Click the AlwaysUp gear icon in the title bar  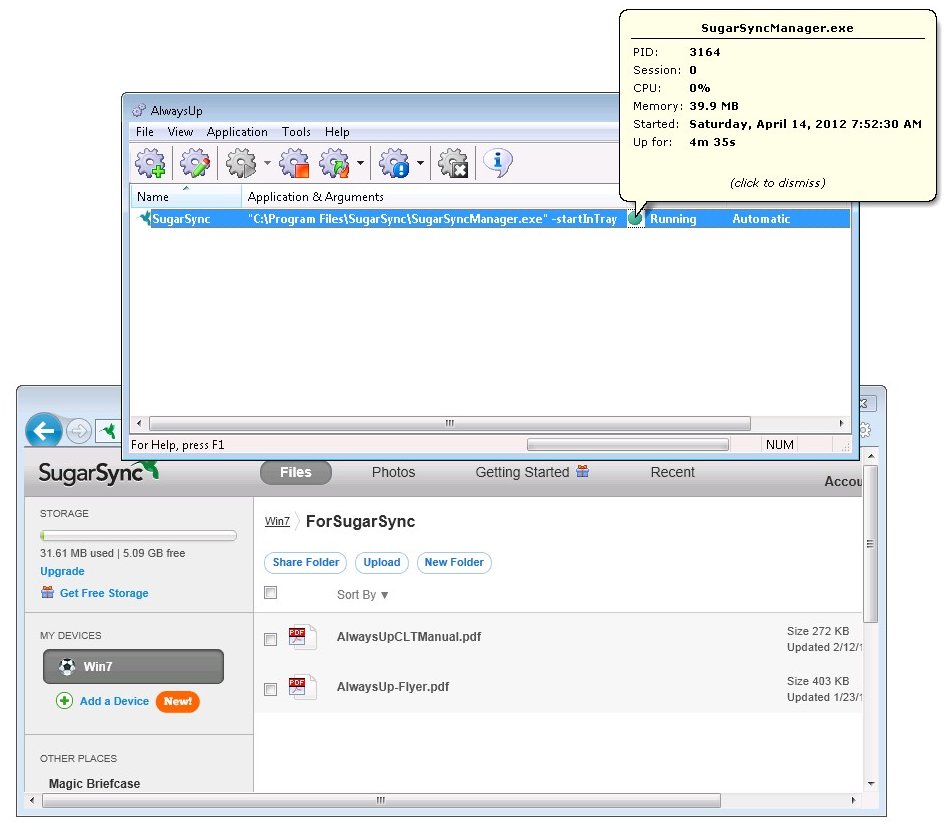click(139, 110)
